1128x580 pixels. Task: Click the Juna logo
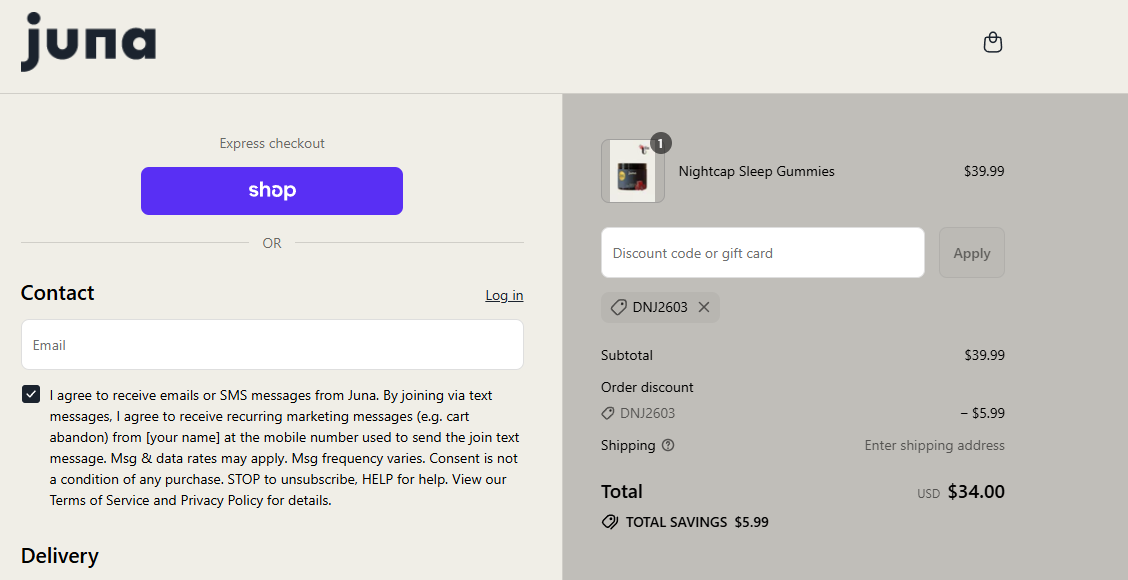pos(88,43)
